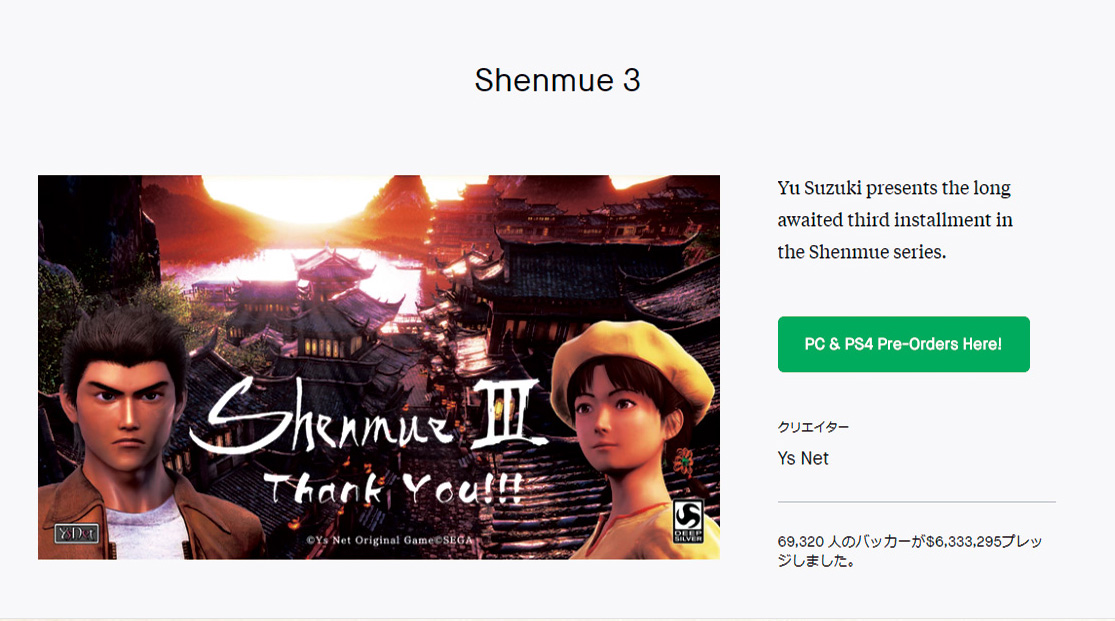
Task: Click the Ys Net Original Game SEGA copyright line
Action: pos(390,540)
